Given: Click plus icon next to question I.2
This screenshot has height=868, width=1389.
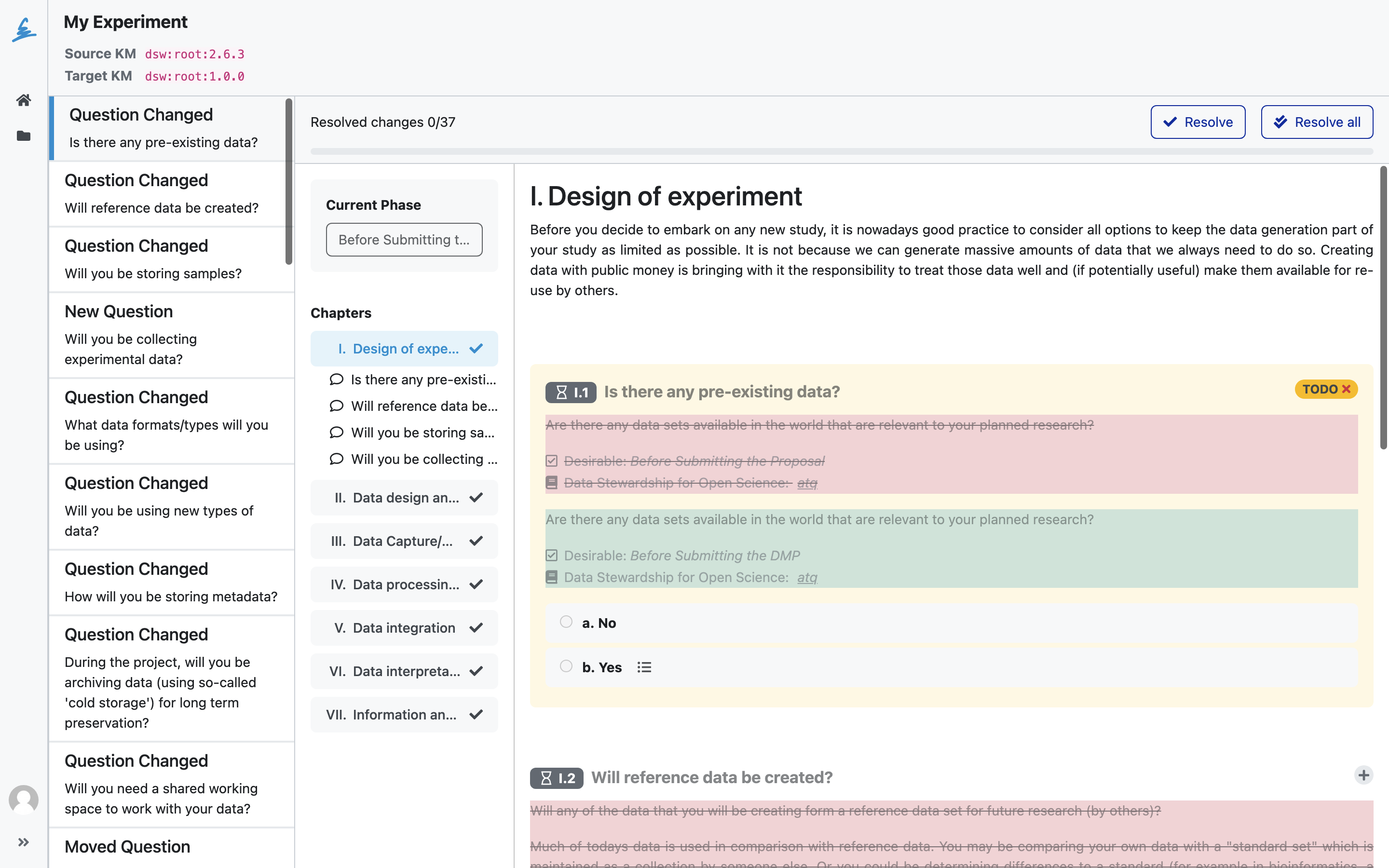Looking at the screenshot, I should [1363, 775].
